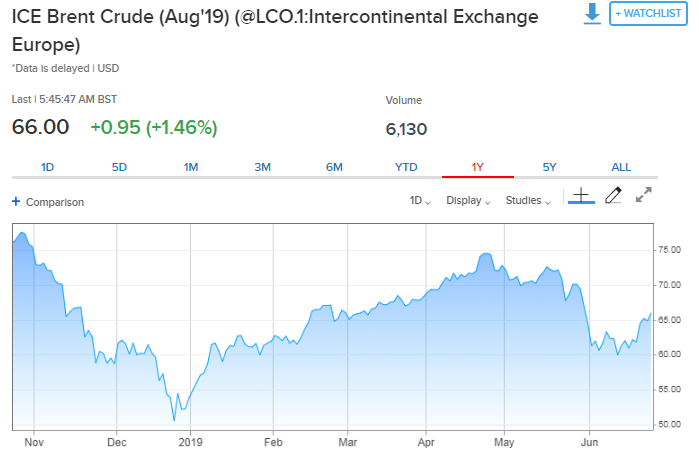
Task: Show the YTD time range
Action: tap(406, 167)
